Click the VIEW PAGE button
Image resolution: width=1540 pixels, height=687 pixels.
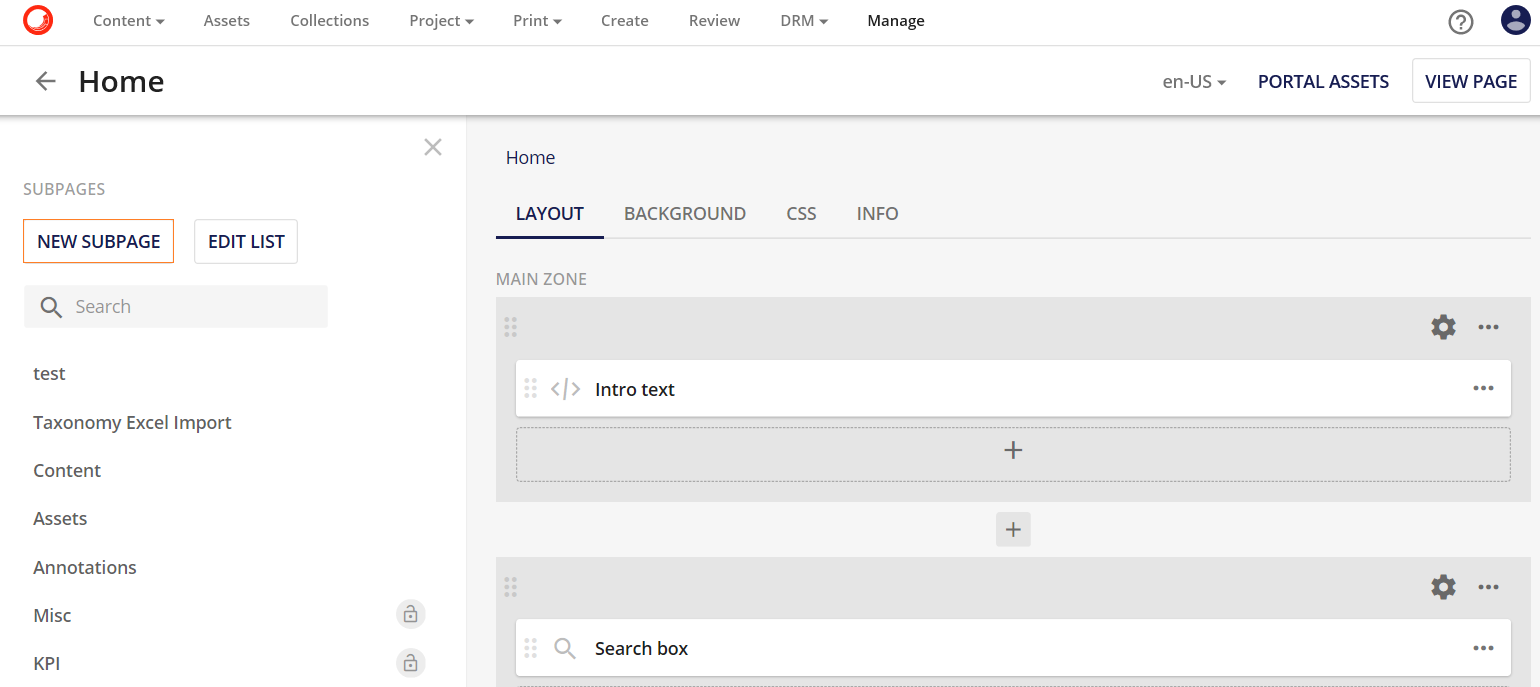pyautogui.click(x=1471, y=81)
